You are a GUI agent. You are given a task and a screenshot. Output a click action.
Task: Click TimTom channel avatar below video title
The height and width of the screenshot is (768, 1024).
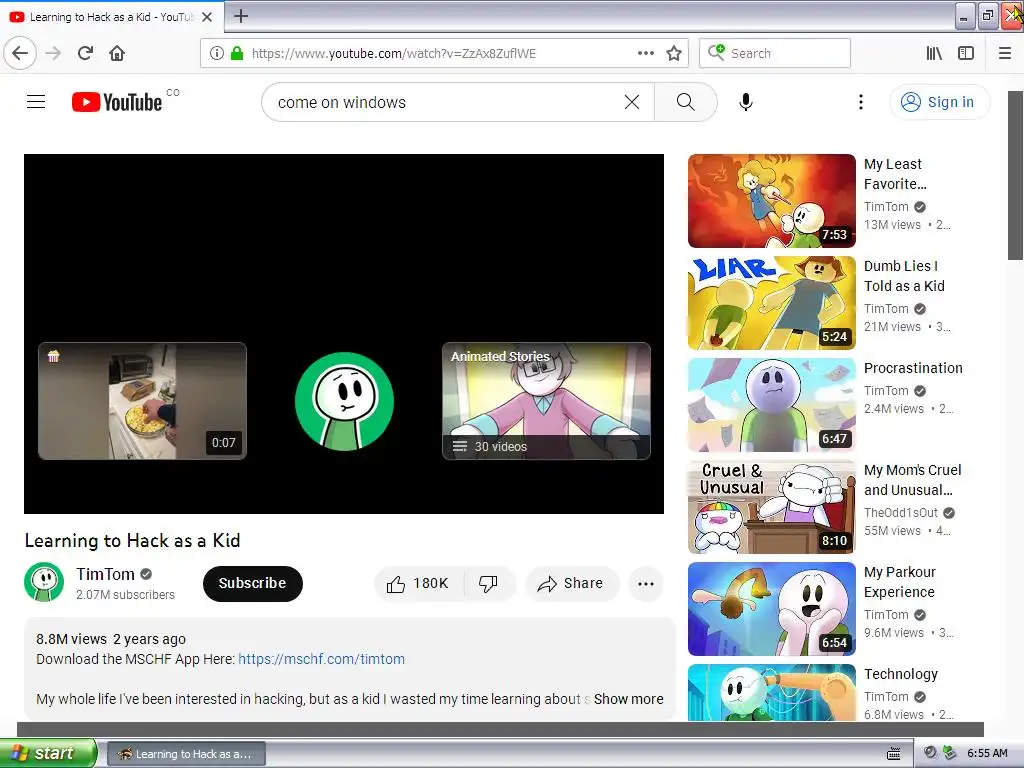[x=44, y=582]
